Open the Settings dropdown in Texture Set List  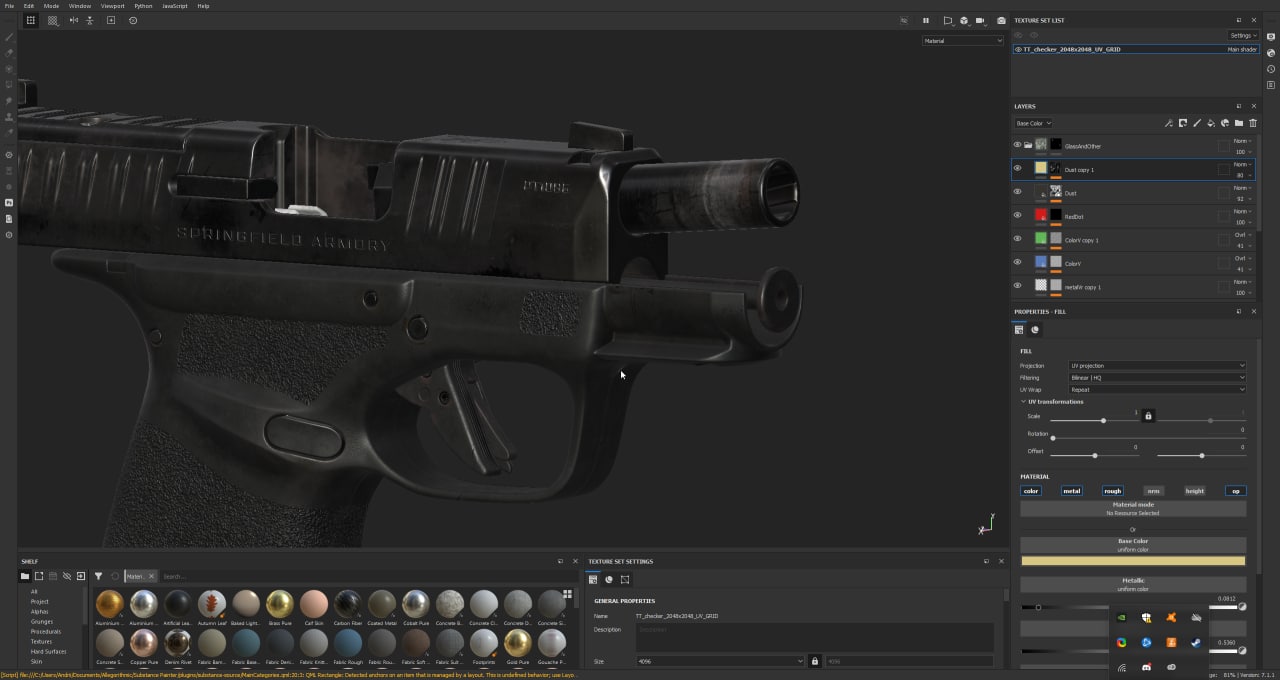tap(1243, 35)
